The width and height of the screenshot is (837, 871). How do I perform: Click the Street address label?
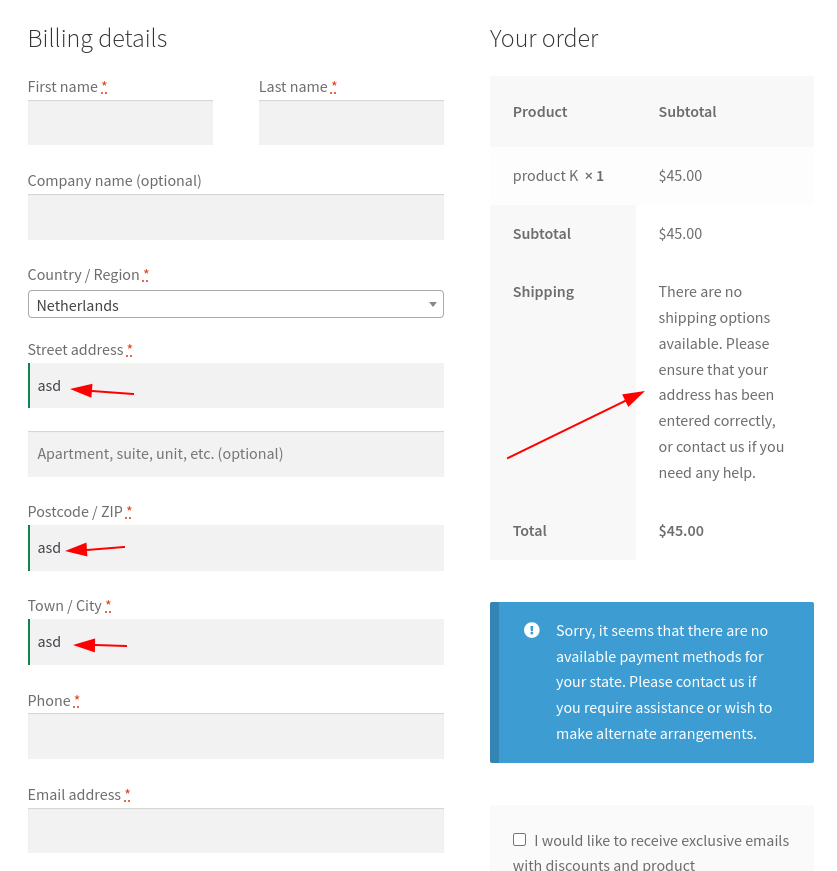[x=76, y=350]
